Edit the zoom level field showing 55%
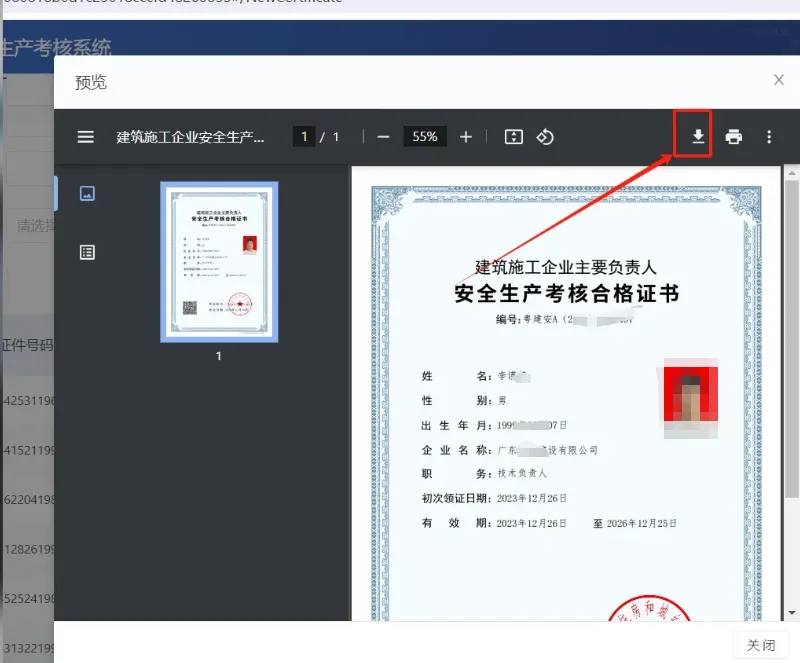 coord(424,137)
